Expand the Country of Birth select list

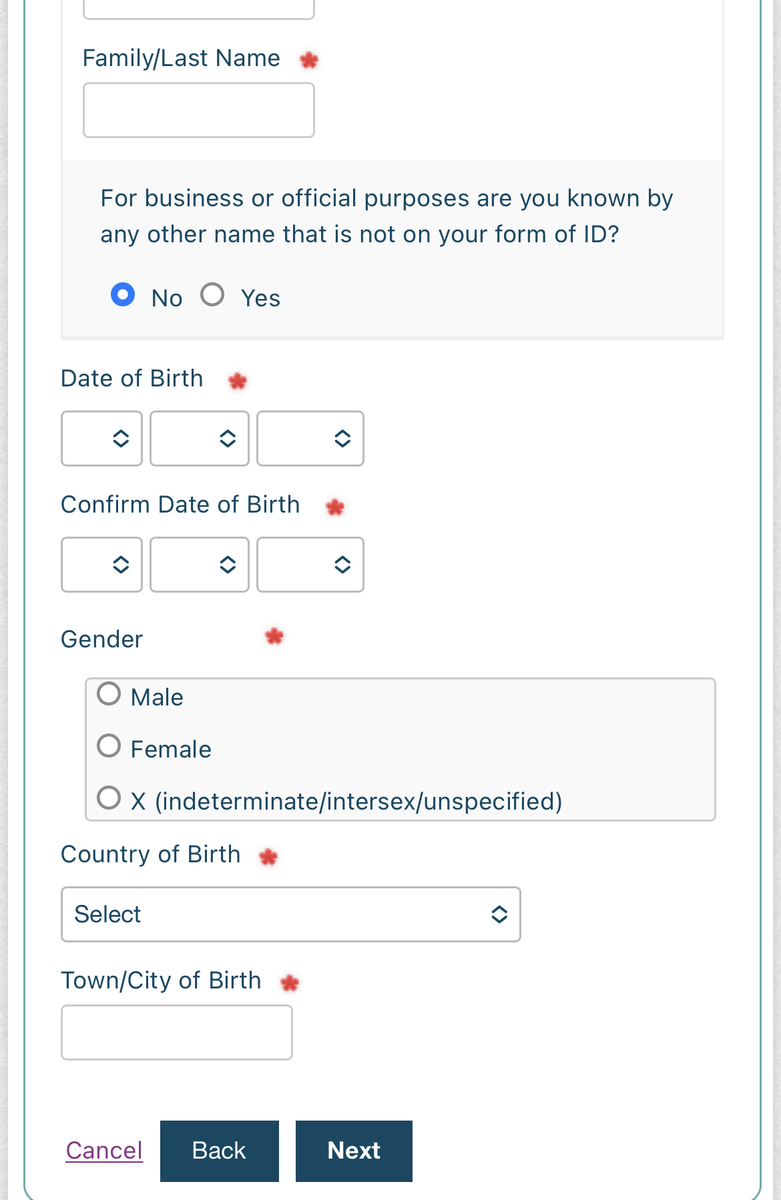click(290, 914)
